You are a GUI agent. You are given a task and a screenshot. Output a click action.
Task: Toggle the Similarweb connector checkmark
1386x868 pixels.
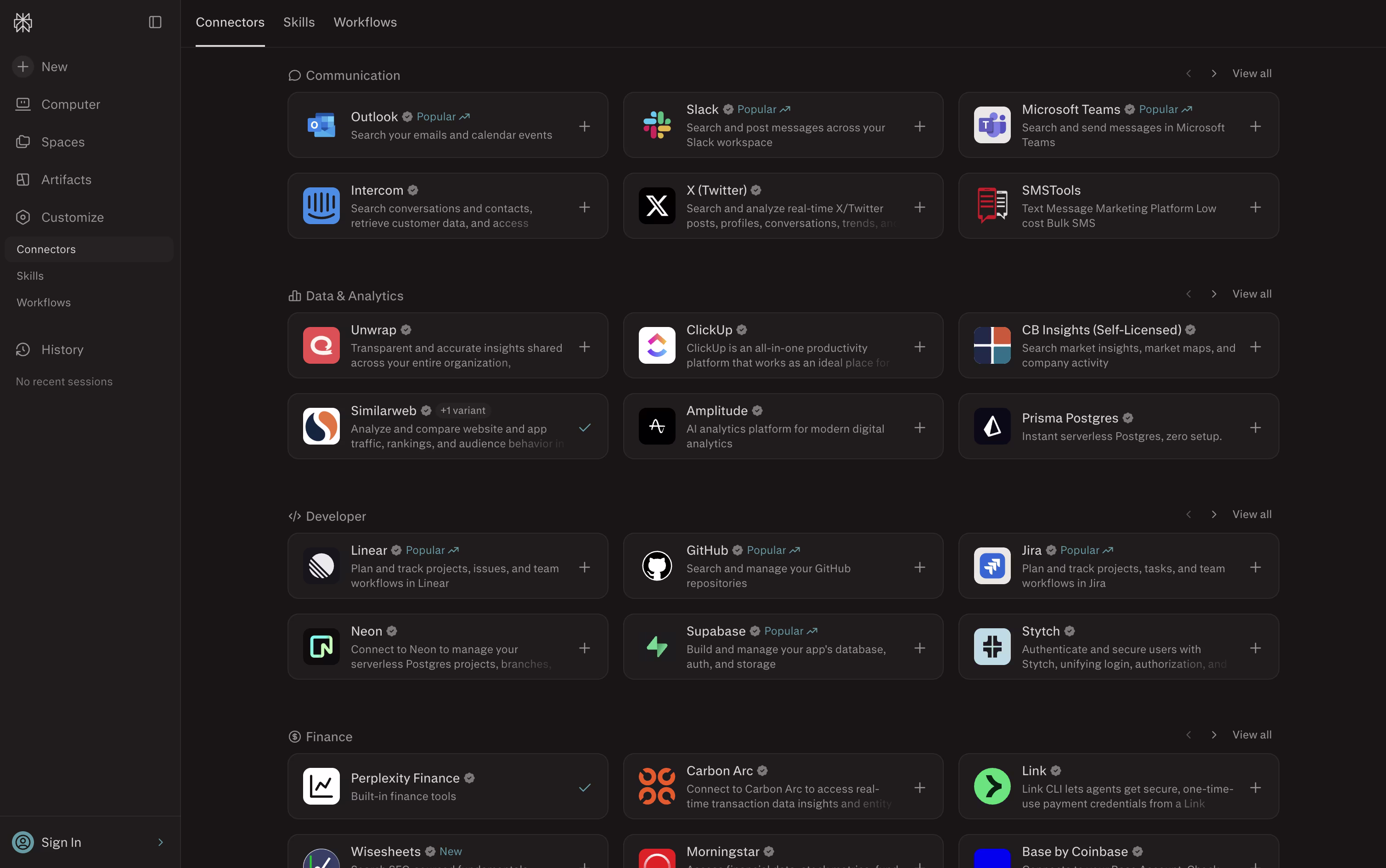point(584,428)
